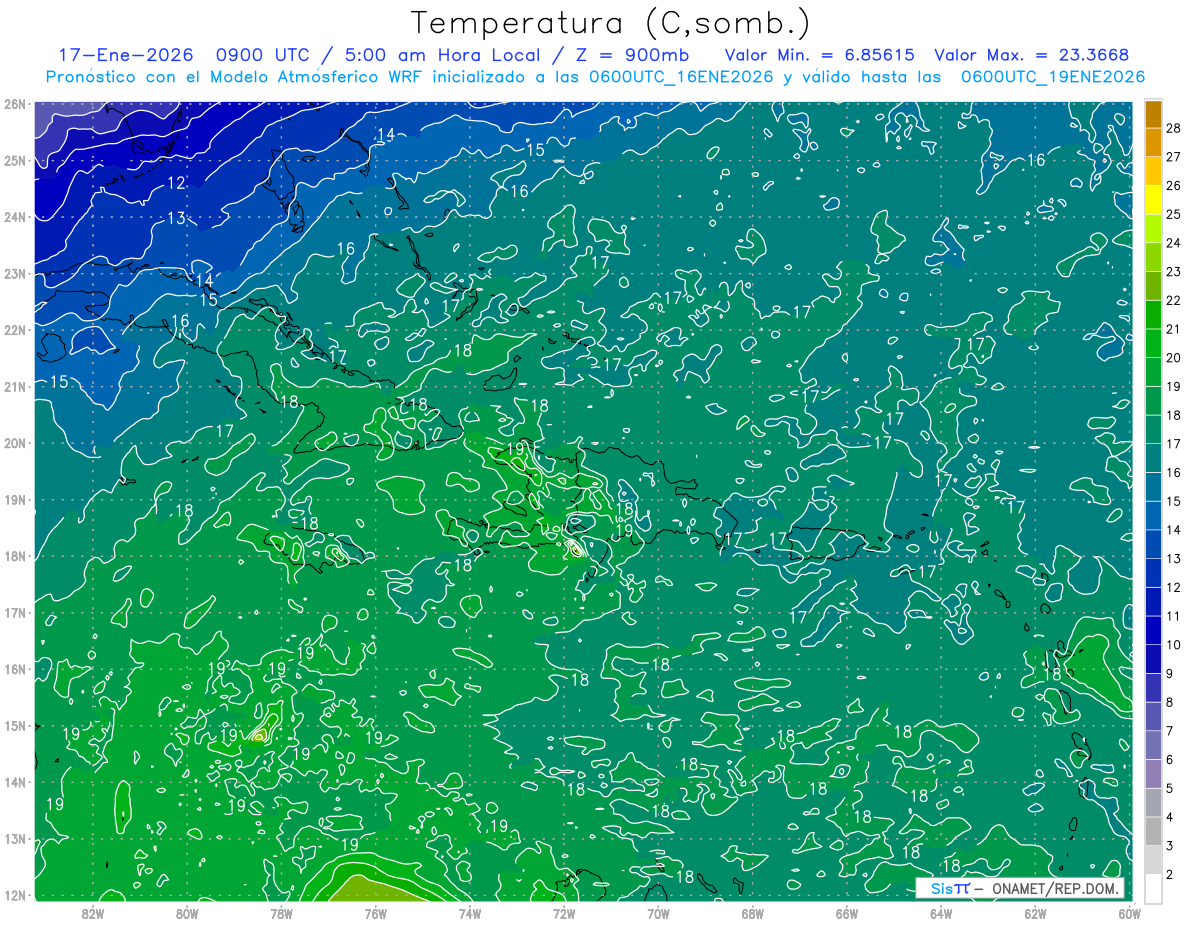Click the 68W longitude axis label
The height and width of the screenshot is (927, 1200).
pos(752,913)
